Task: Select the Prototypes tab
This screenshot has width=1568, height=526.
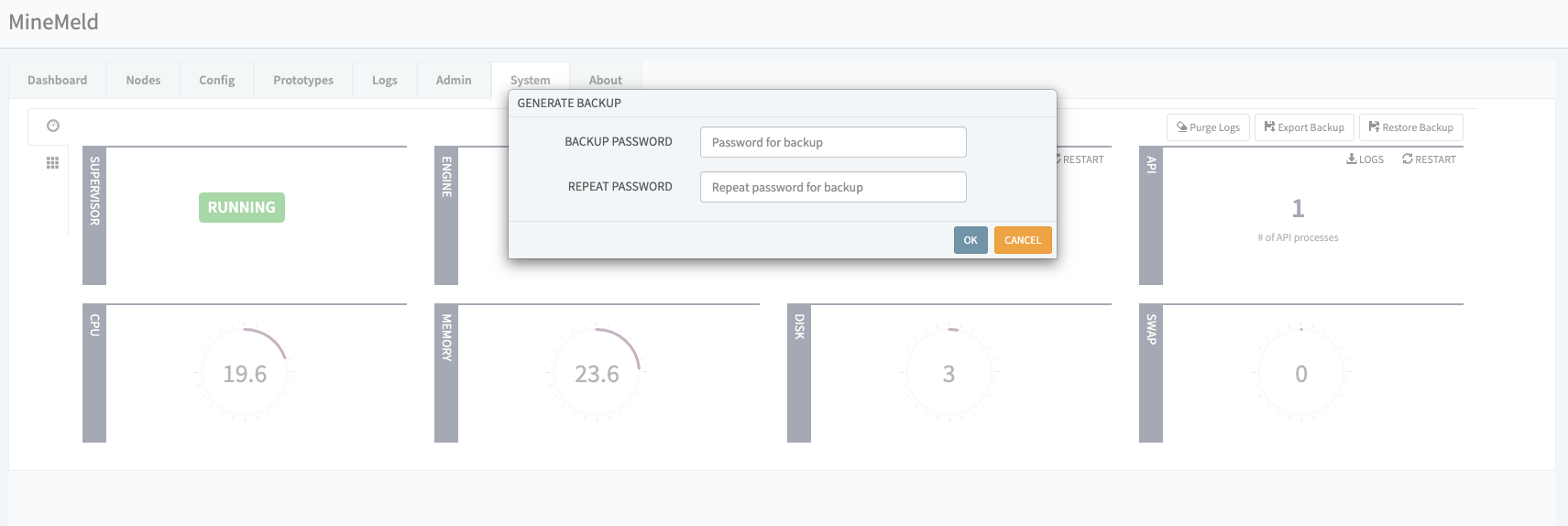Action: coord(303,81)
